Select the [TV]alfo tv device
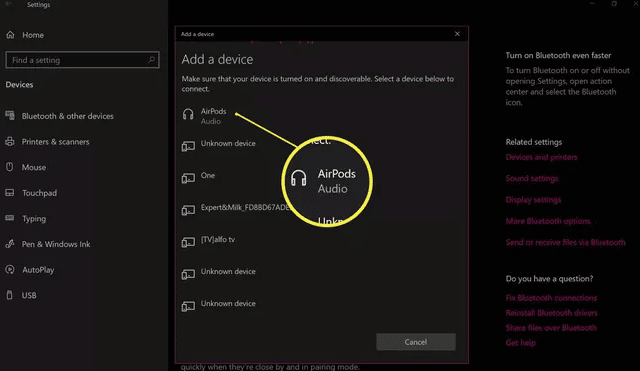Screen dimensions: 640x371 click(x=209, y=241)
